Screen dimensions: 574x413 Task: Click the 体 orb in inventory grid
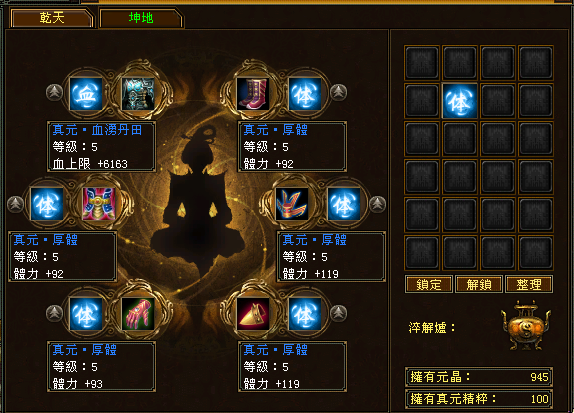pyautogui.click(x=460, y=101)
